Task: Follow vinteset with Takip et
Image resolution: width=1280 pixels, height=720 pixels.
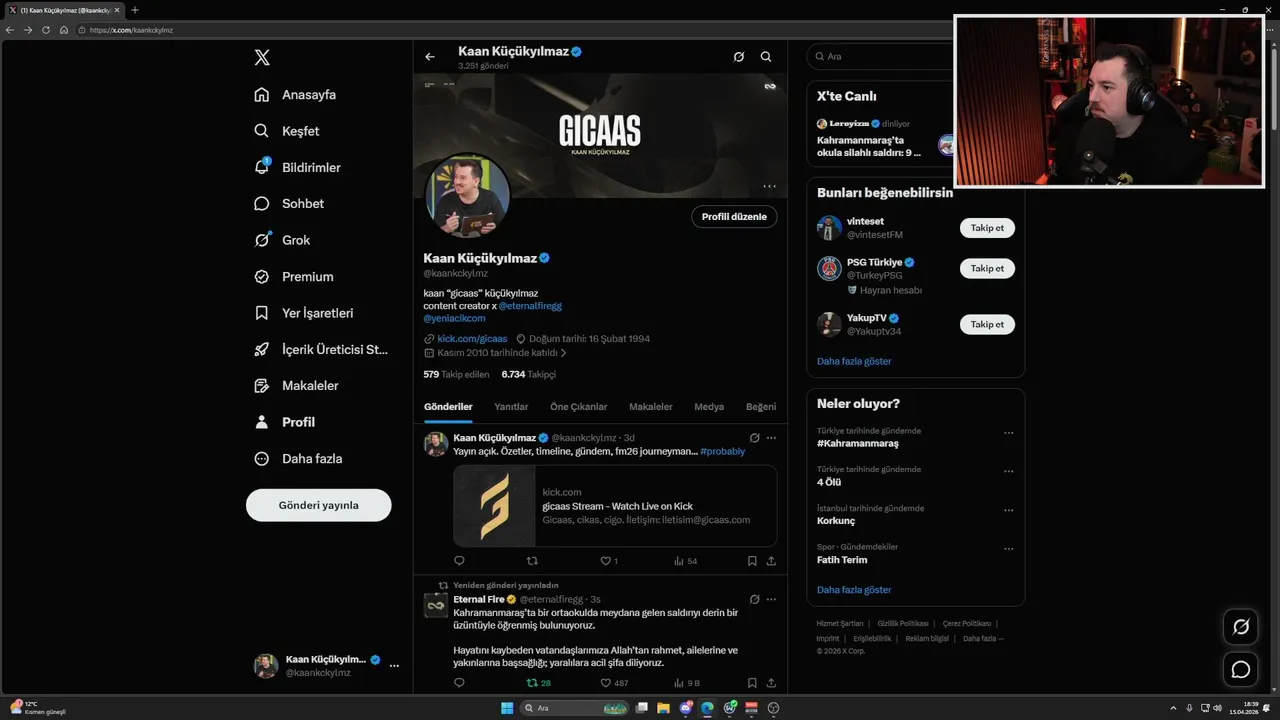Action: (x=987, y=228)
